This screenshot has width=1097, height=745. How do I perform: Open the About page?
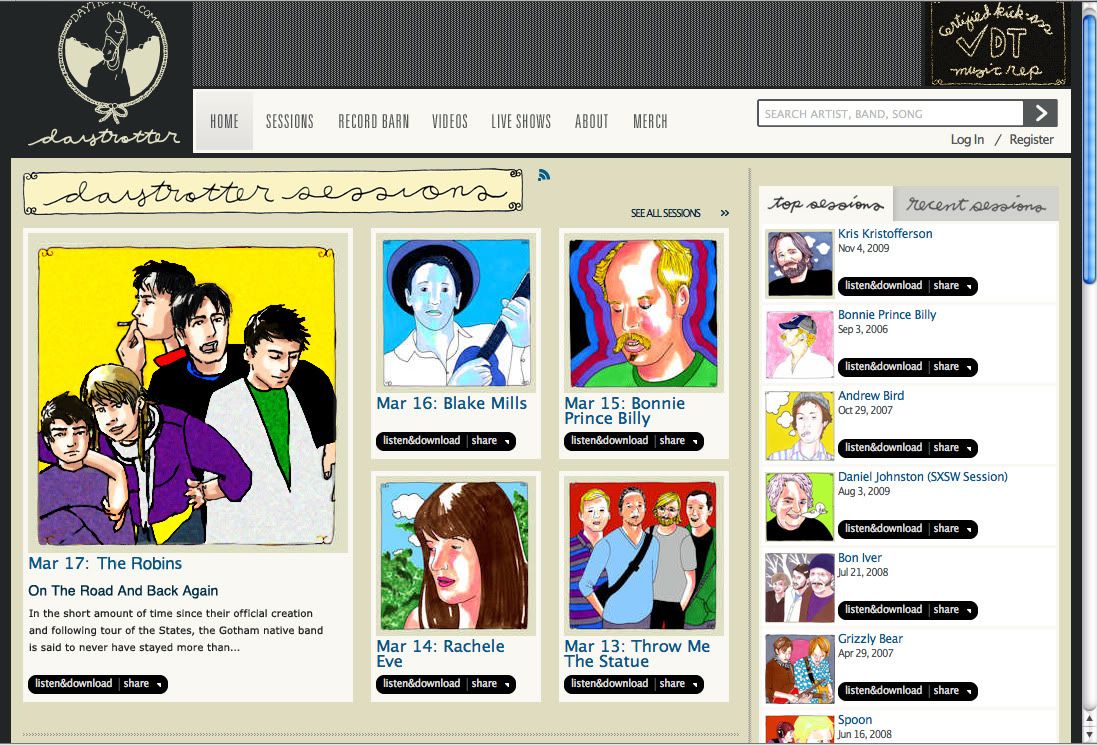click(x=592, y=121)
